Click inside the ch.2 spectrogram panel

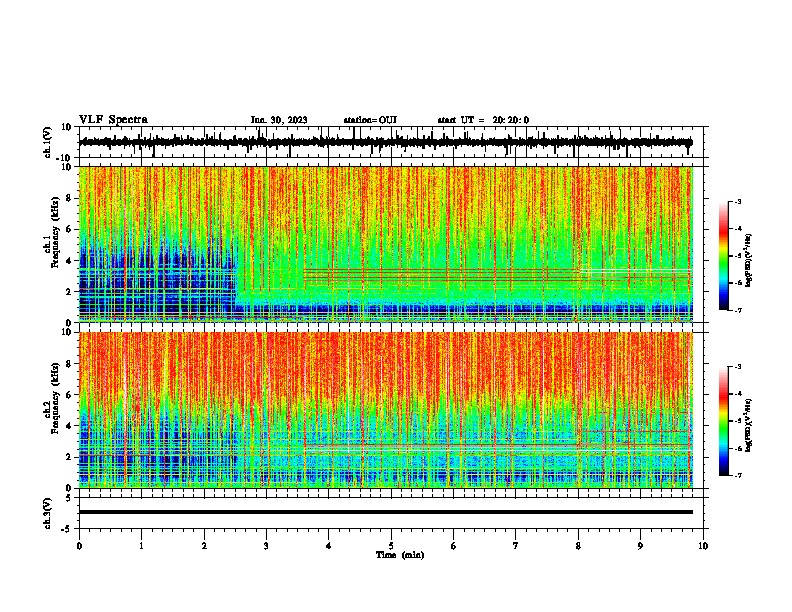click(x=390, y=410)
